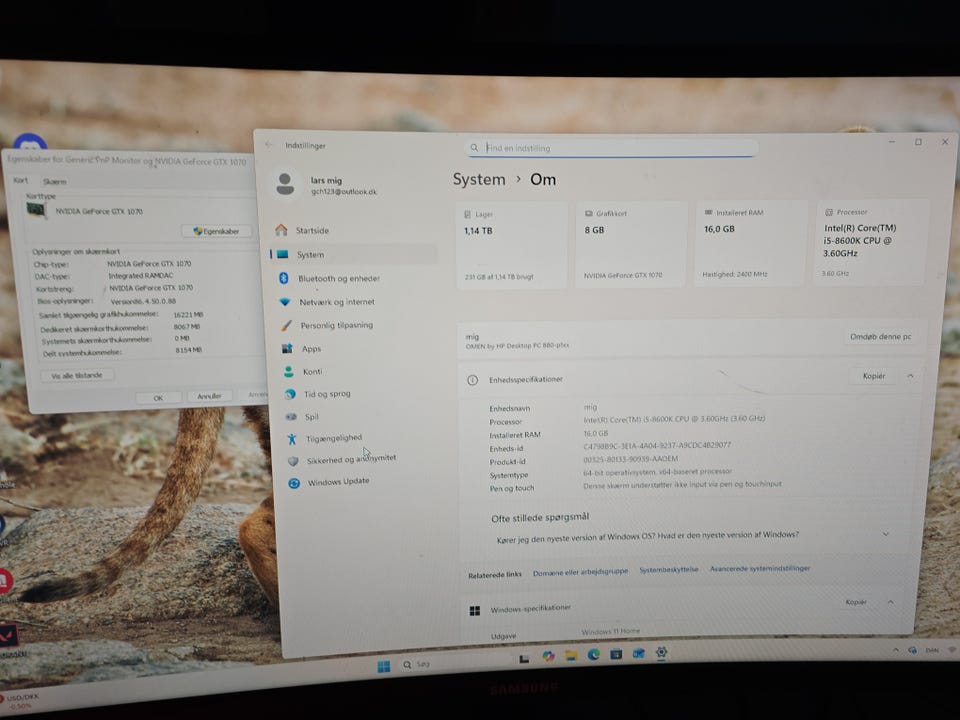
Task: Open 'Avancerede systemindstillinger' link
Action: point(760,568)
